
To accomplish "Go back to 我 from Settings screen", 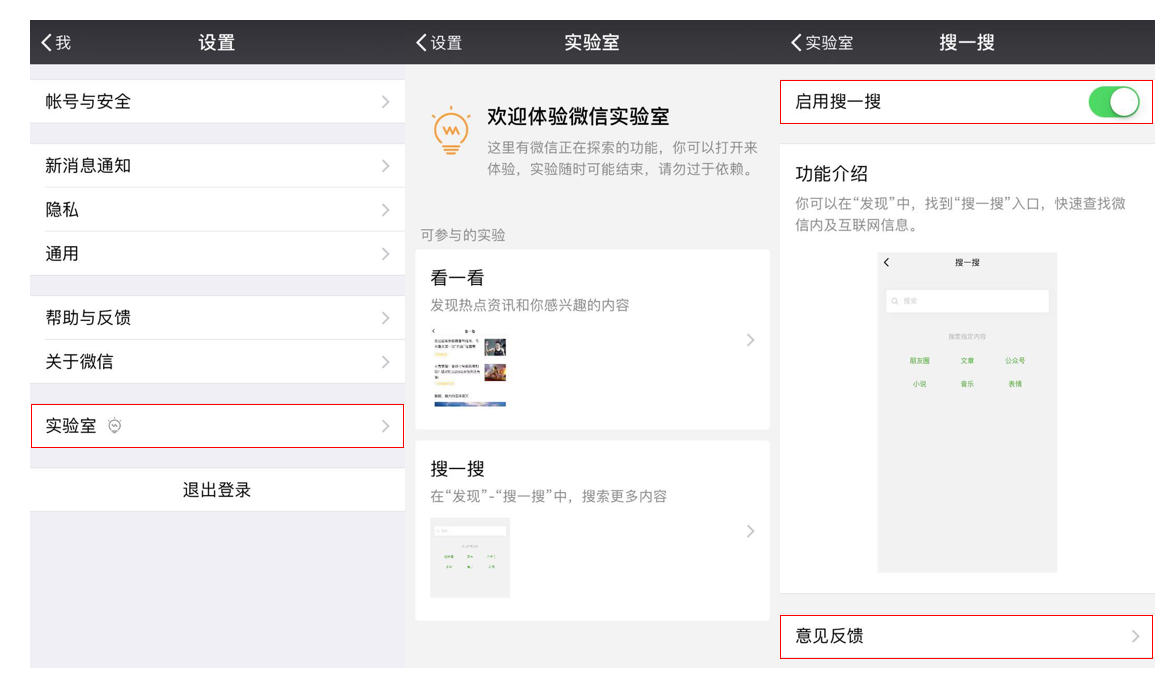I will [x=56, y=43].
